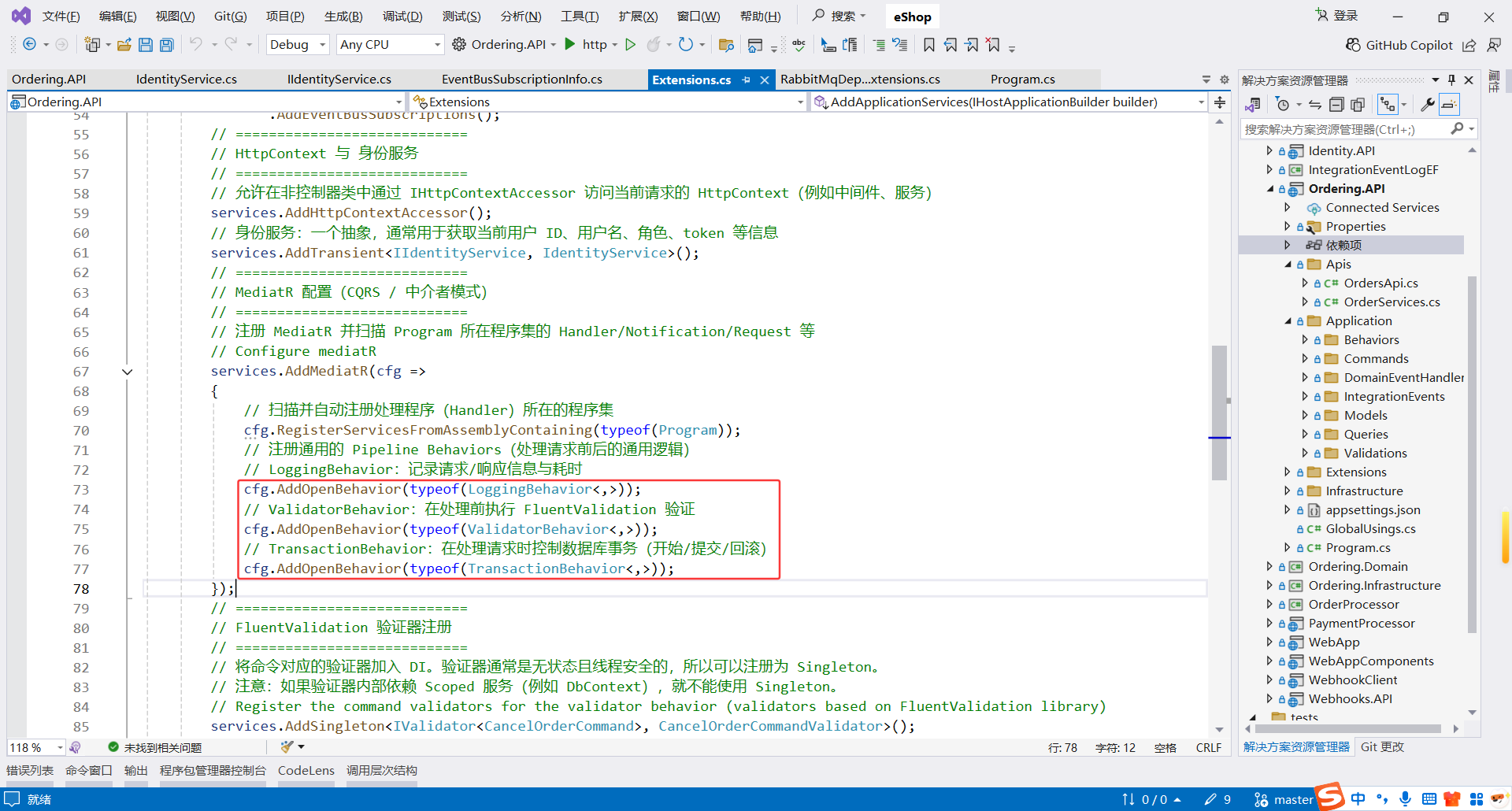Collapse all nodes in Solution Explorer
1512x811 pixels.
click(1336, 104)
